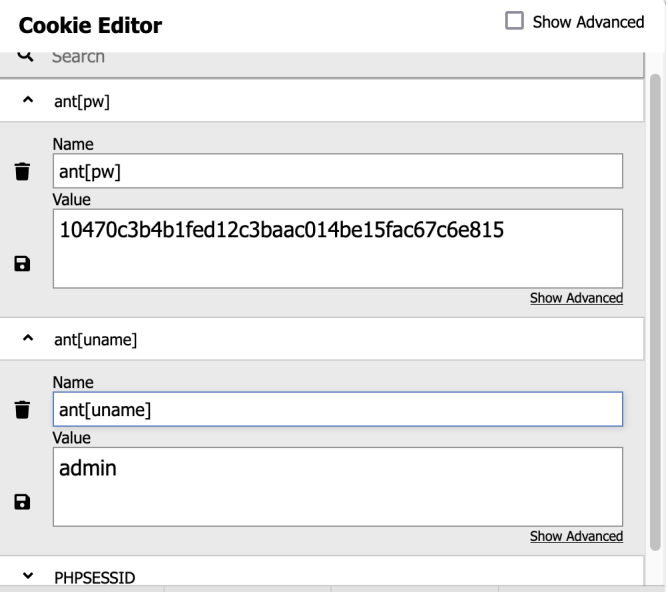Collapse the ant[pw] cookie section

[27, 101]
